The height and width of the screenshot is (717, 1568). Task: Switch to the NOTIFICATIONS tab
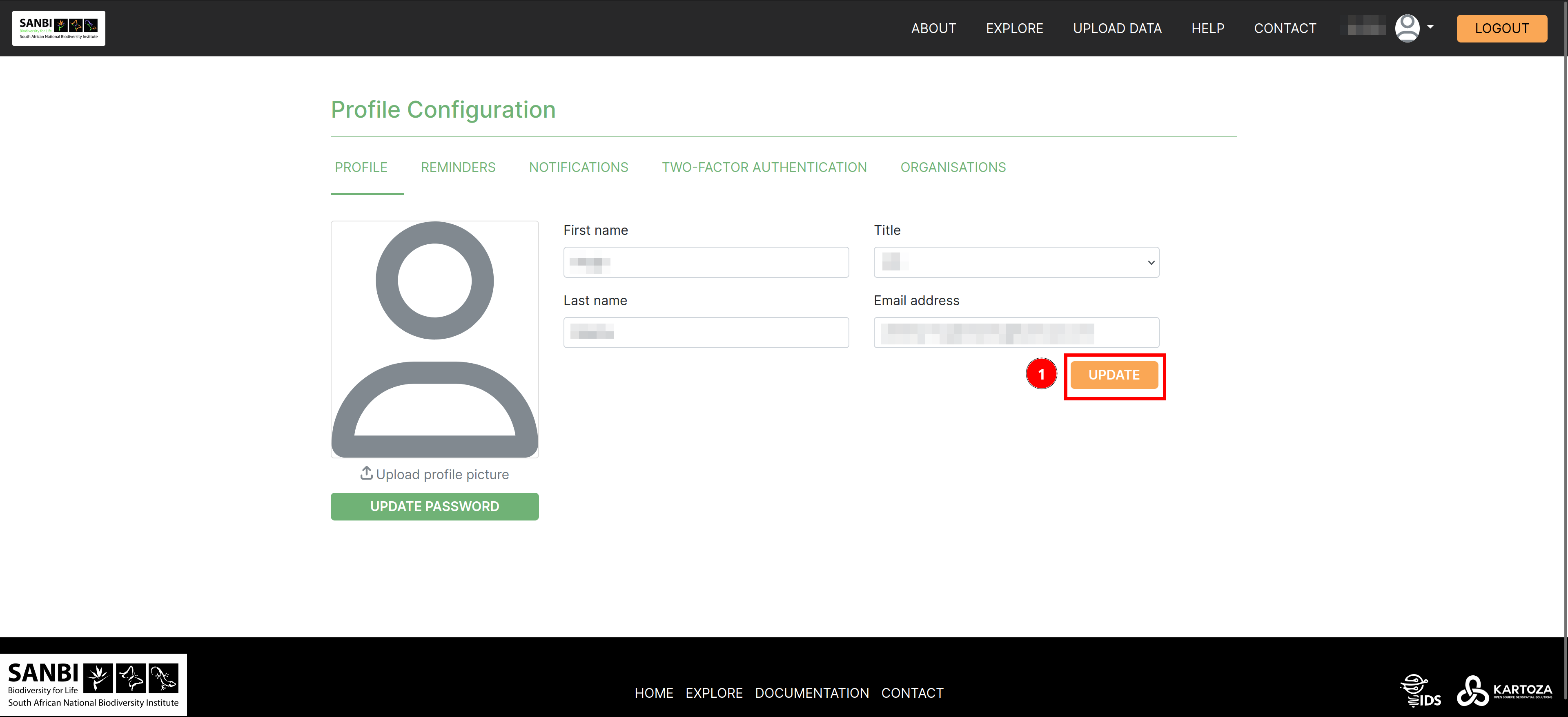(578, 168)
